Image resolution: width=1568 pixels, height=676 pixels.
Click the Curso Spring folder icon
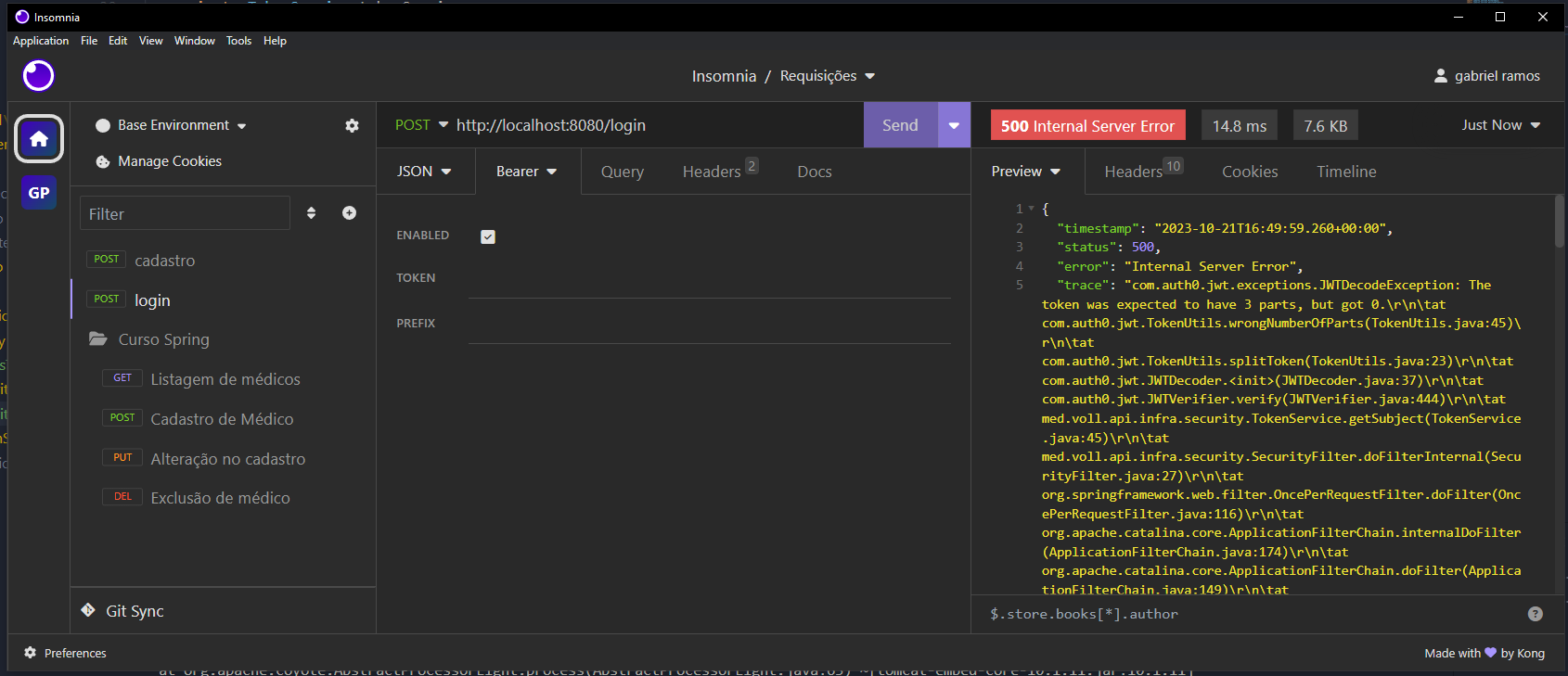tap(98, 338)
